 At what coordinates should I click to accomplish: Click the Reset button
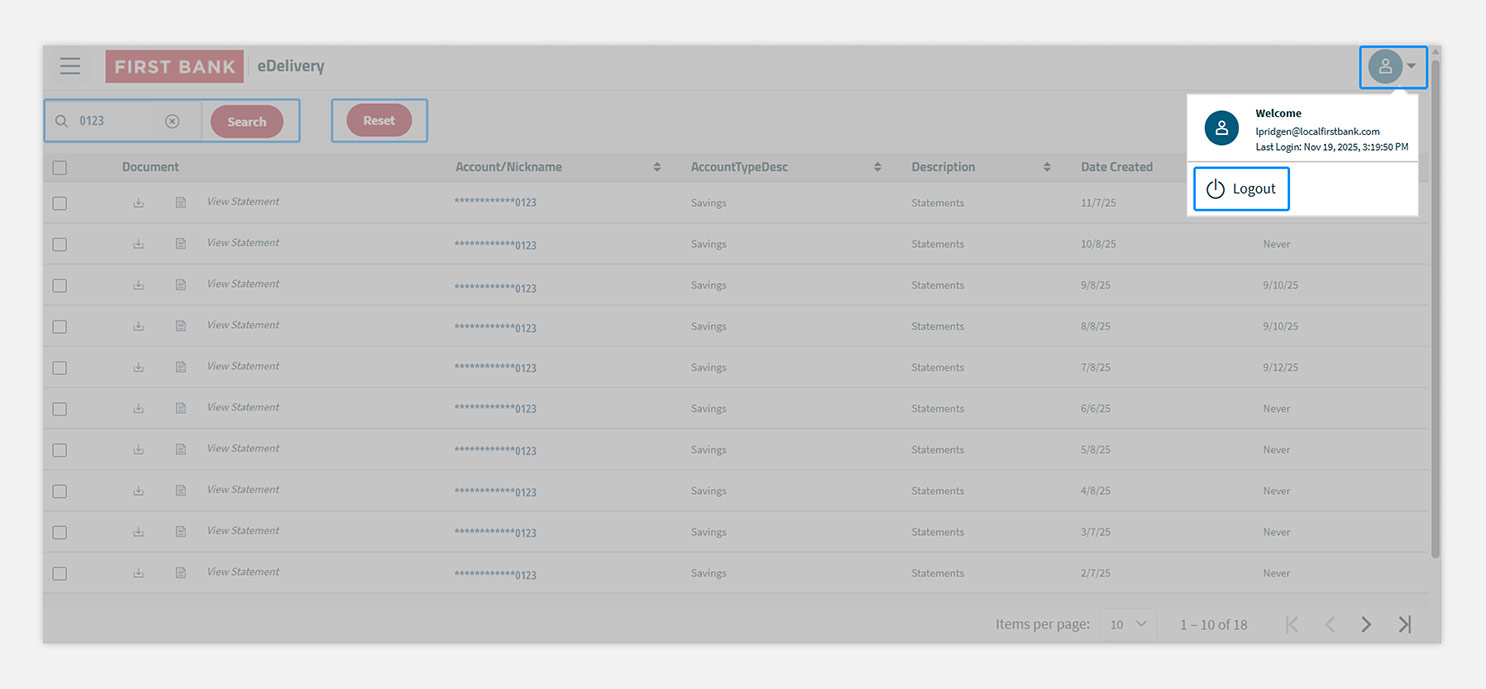coord(379,120)
